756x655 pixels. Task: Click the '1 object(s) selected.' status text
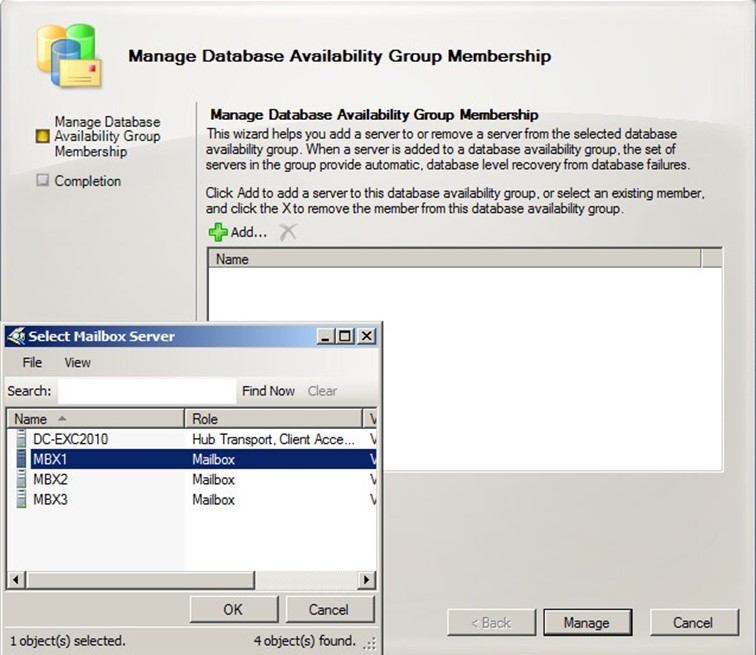pos(68,641)
